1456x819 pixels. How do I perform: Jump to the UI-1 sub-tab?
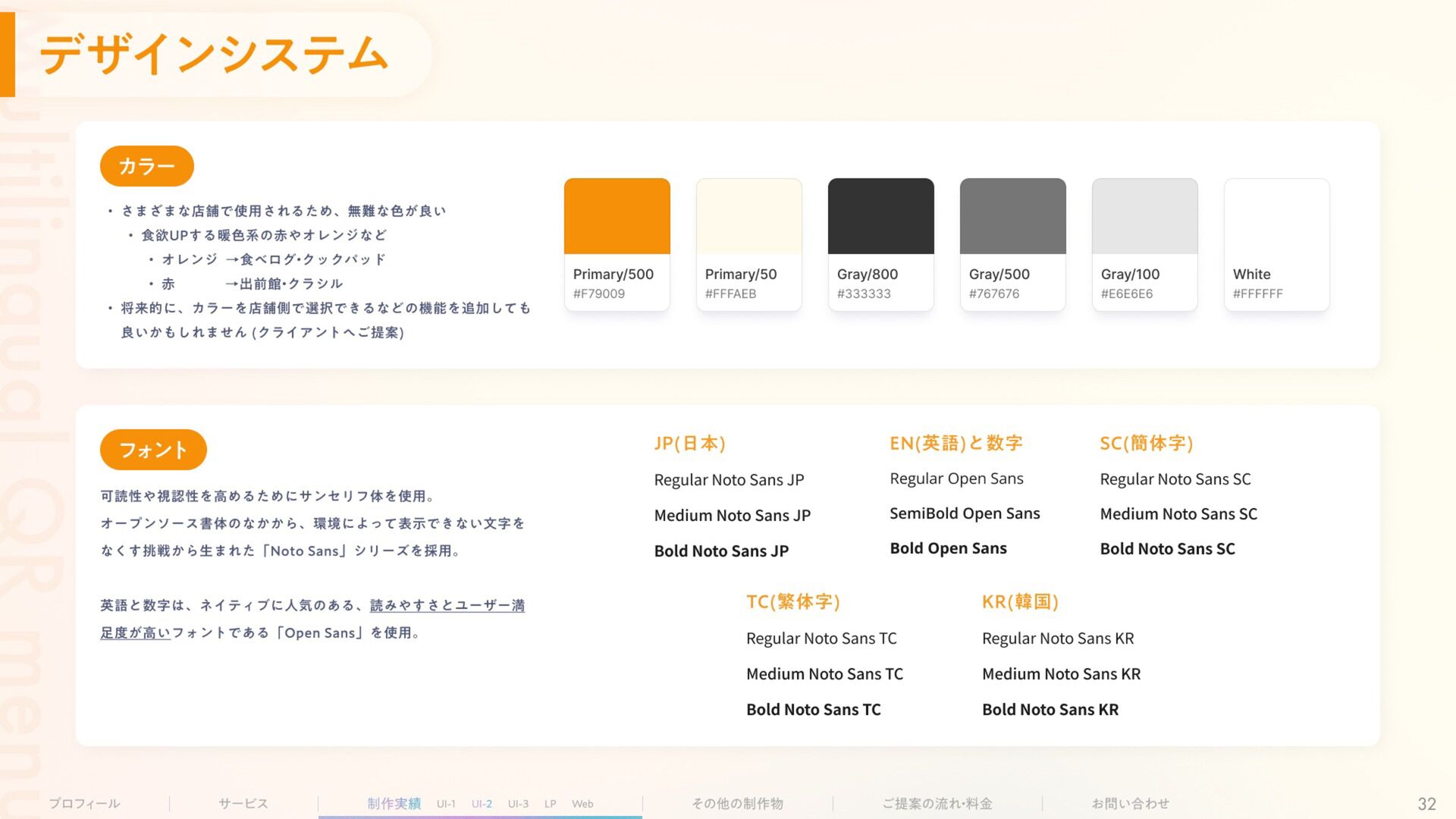click(446, 804)
